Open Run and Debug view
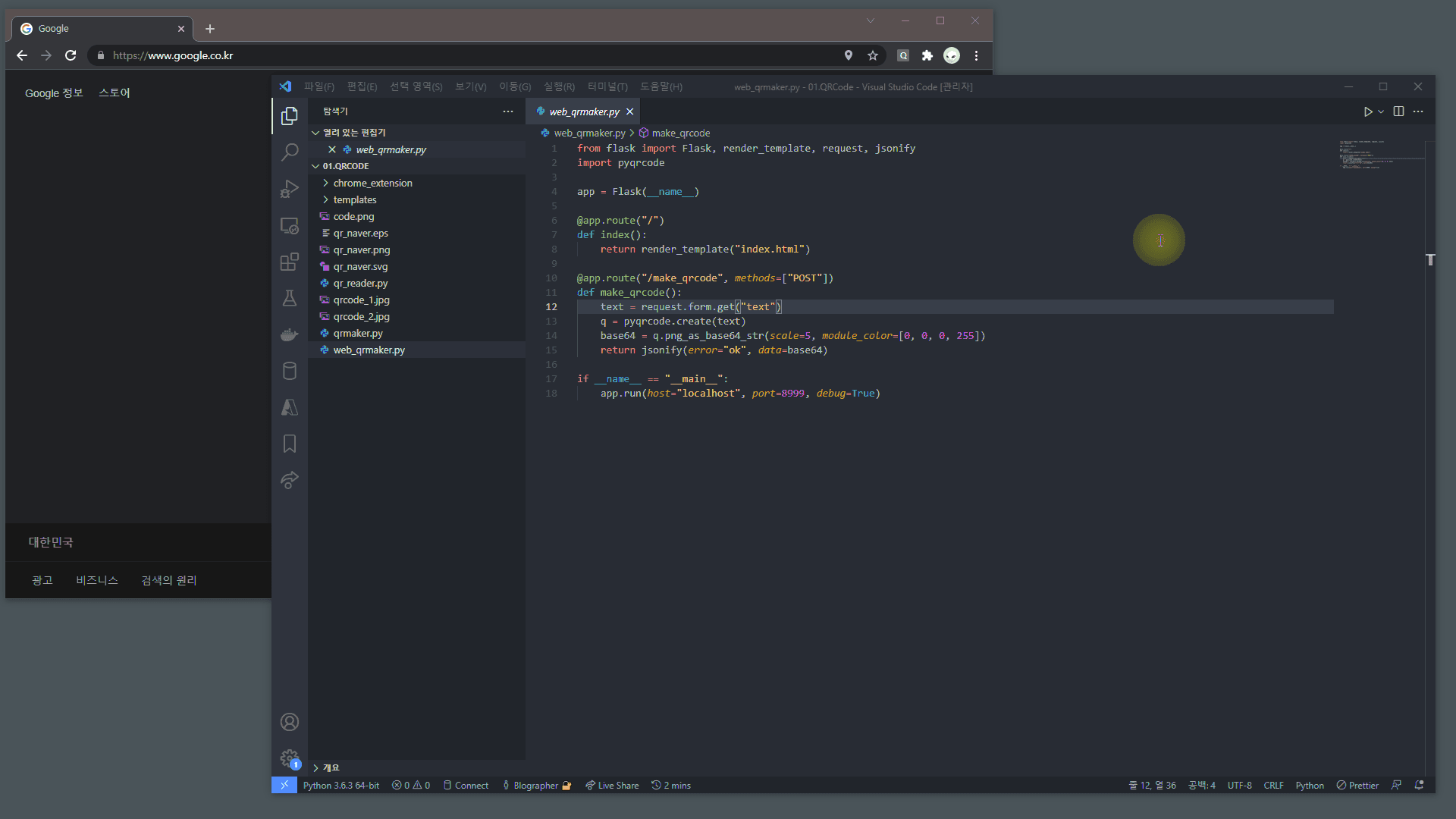The image size is (1456, 819). (289, 189)
